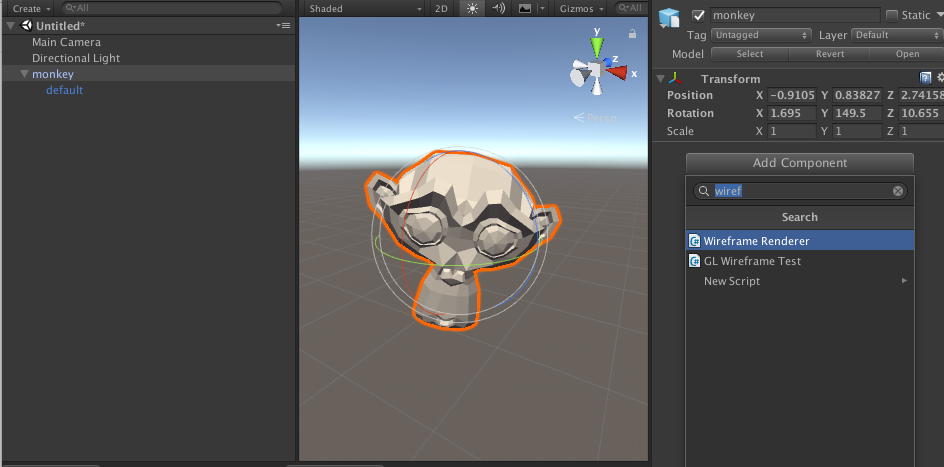Click Scale Y value field
944x467 pixels.
click(x=857, y=131)
